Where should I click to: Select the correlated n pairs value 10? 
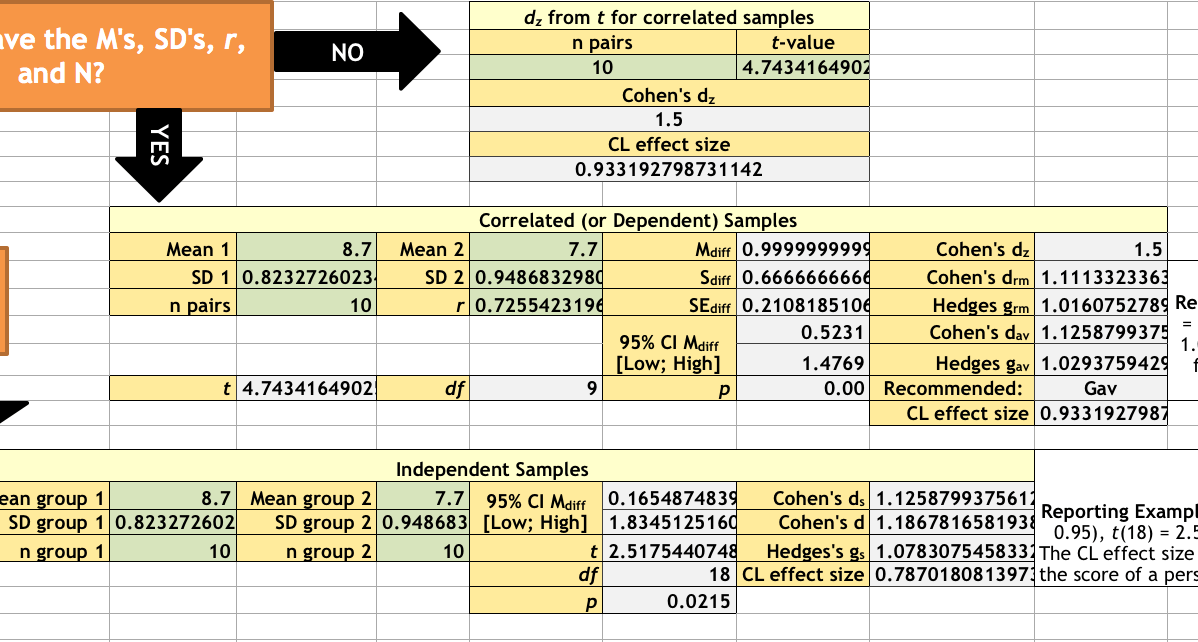pos(307,305)
